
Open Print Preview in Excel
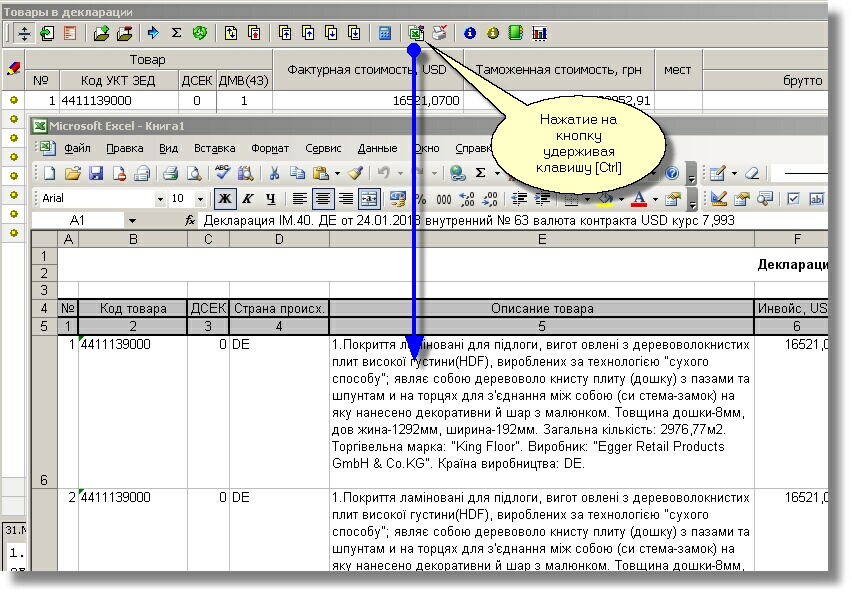click(x=194, y=173)
